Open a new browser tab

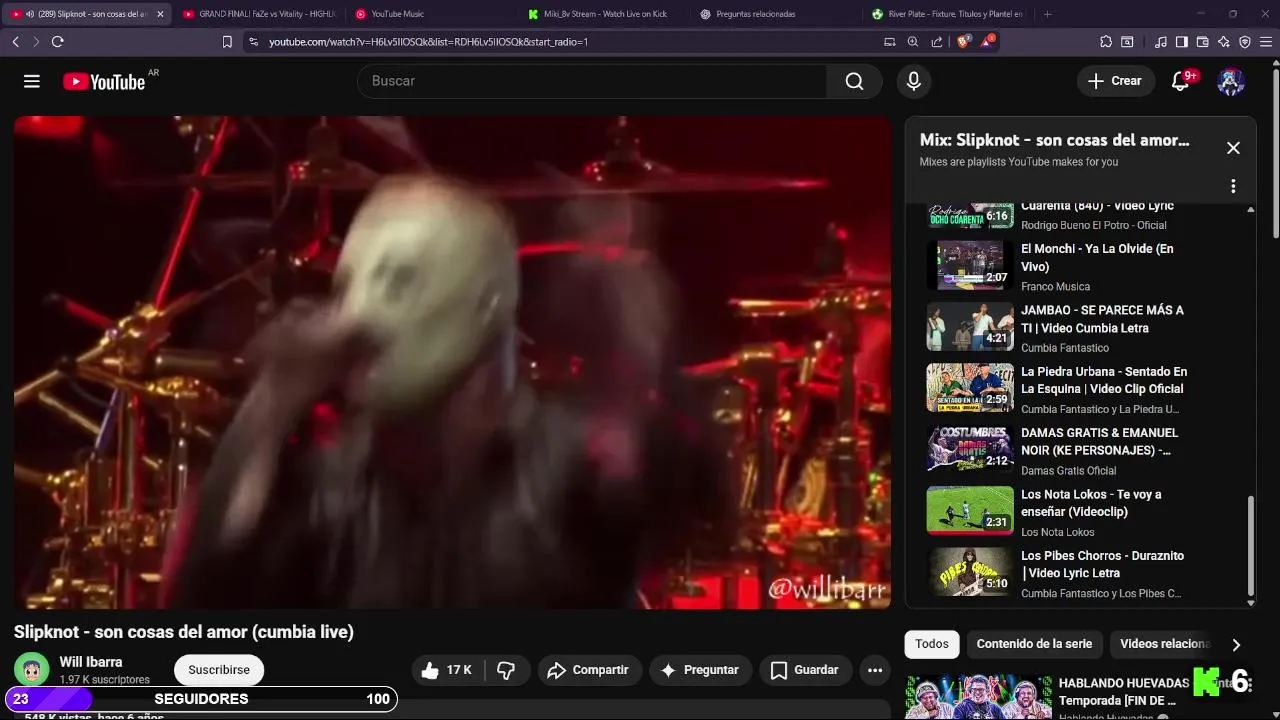tap(1047, 14)
